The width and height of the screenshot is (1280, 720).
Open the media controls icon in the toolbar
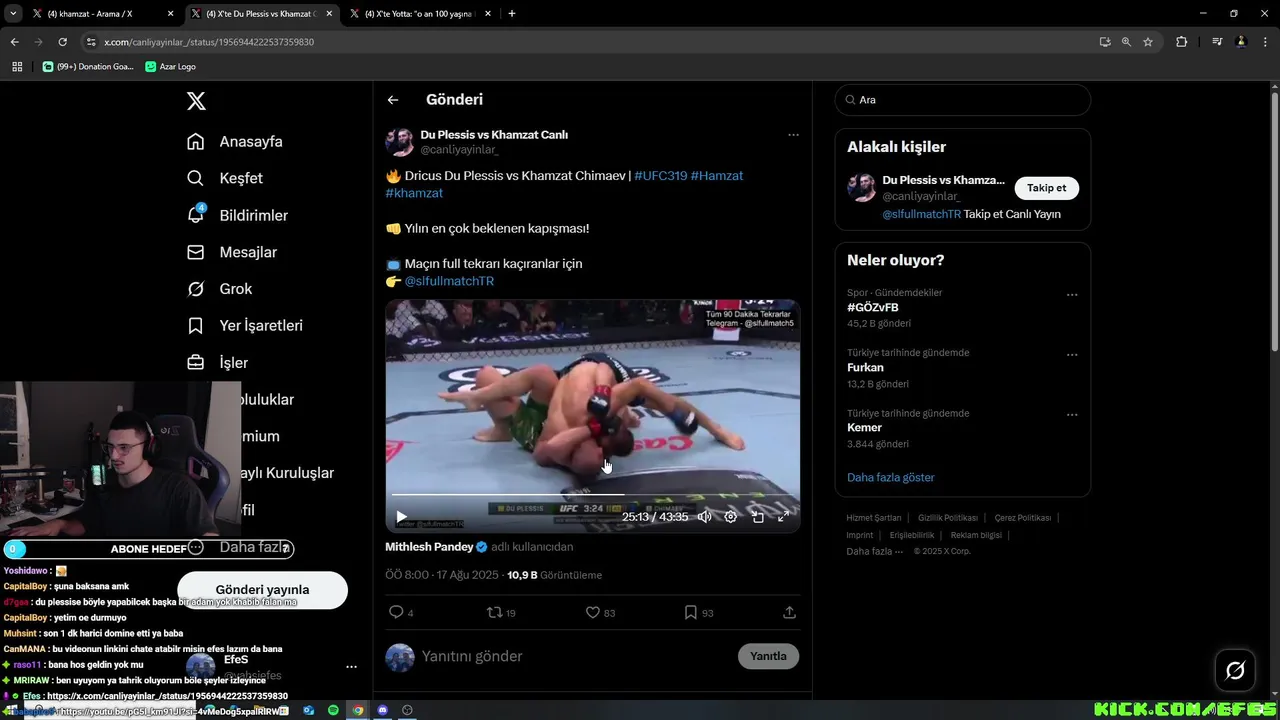click(1217, 42)
